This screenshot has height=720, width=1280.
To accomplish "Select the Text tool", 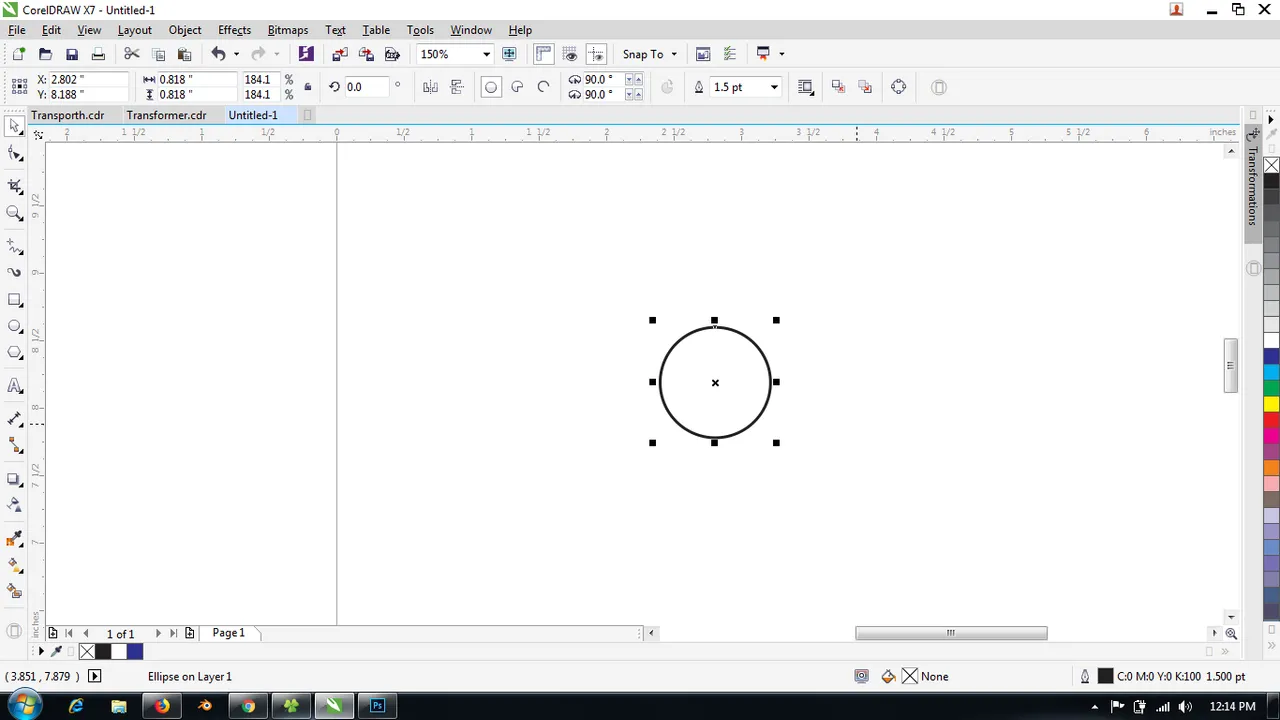I will [x=14, y=386].
